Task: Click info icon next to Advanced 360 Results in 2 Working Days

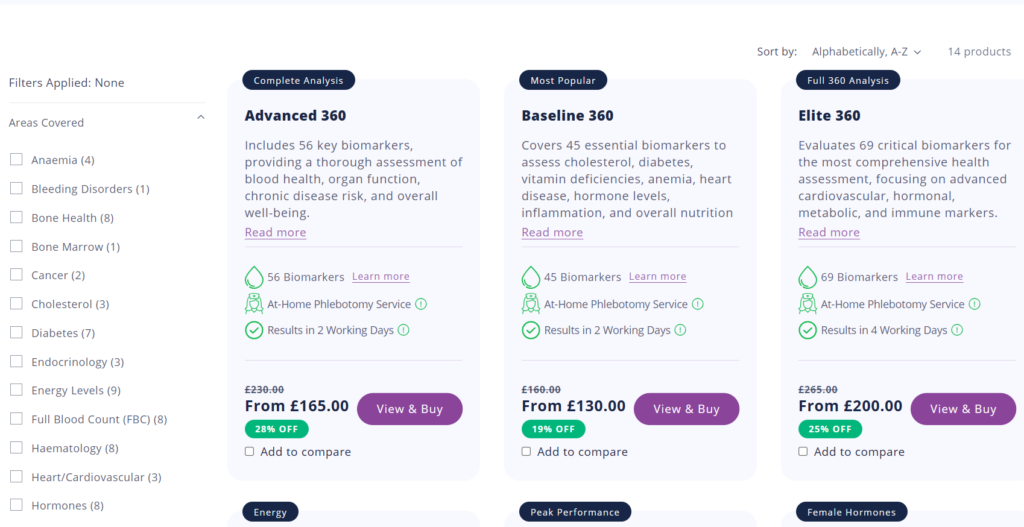Action: [404, 330]
